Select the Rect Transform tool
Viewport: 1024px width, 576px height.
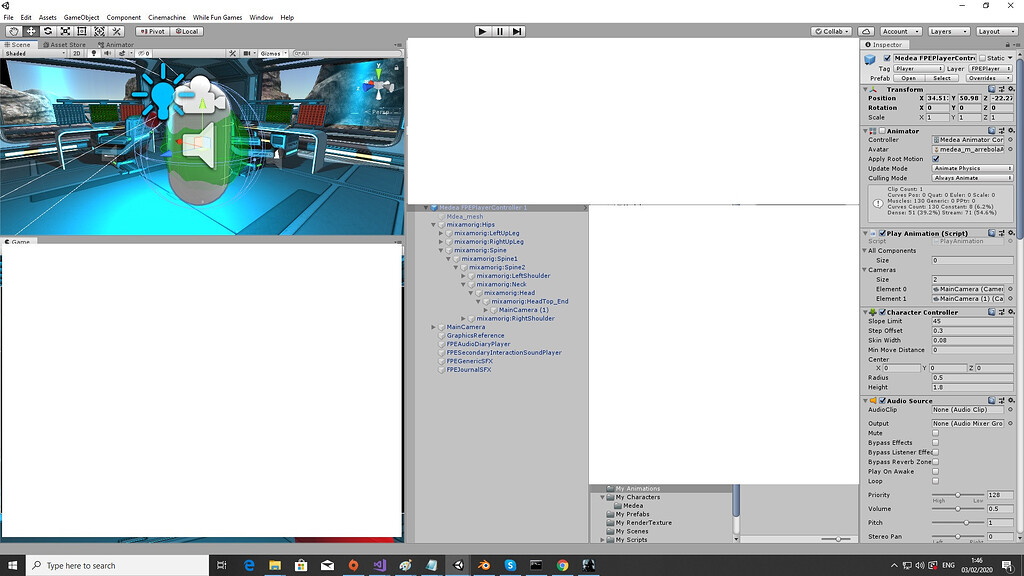pyautogui.click(x=81, y=31)
